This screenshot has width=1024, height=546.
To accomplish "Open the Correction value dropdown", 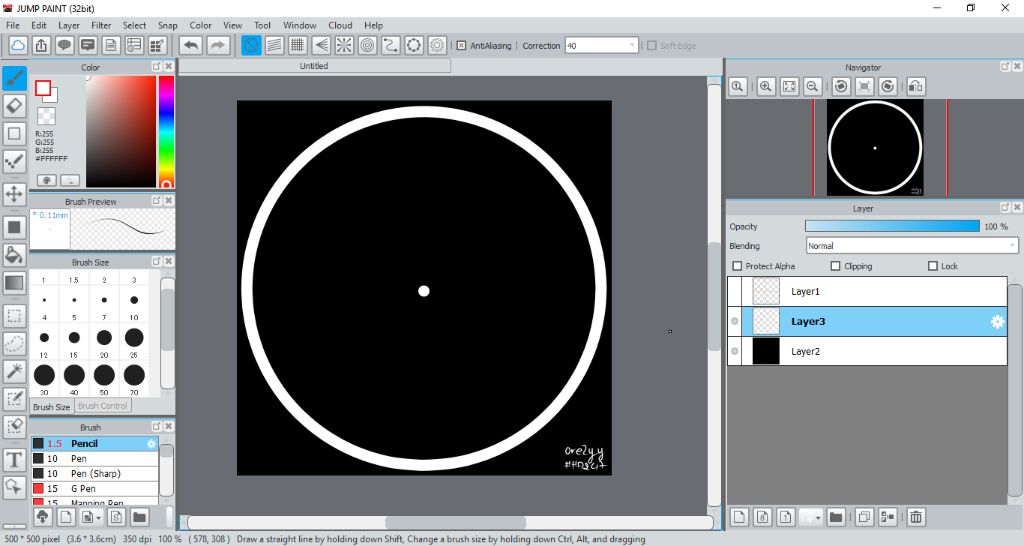I will click(632, 46).
